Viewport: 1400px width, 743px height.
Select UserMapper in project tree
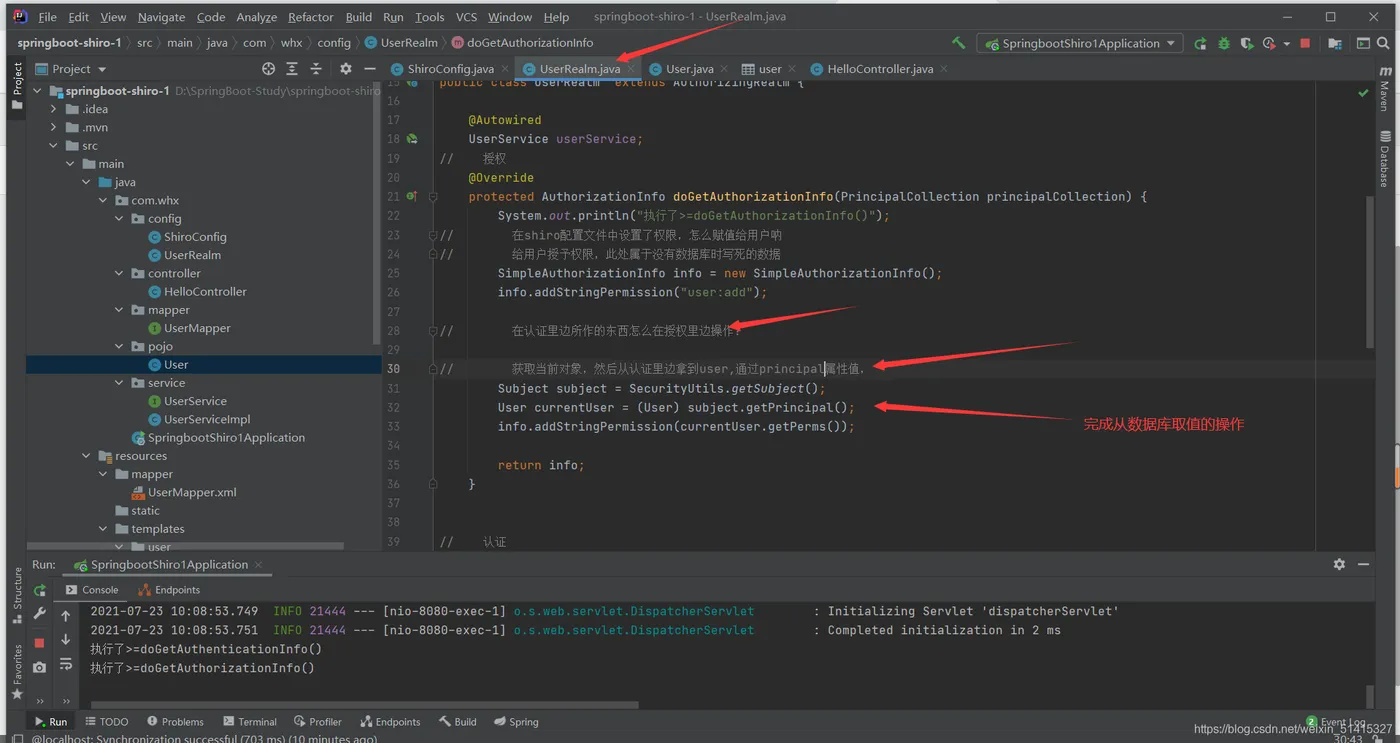[197, 328]
